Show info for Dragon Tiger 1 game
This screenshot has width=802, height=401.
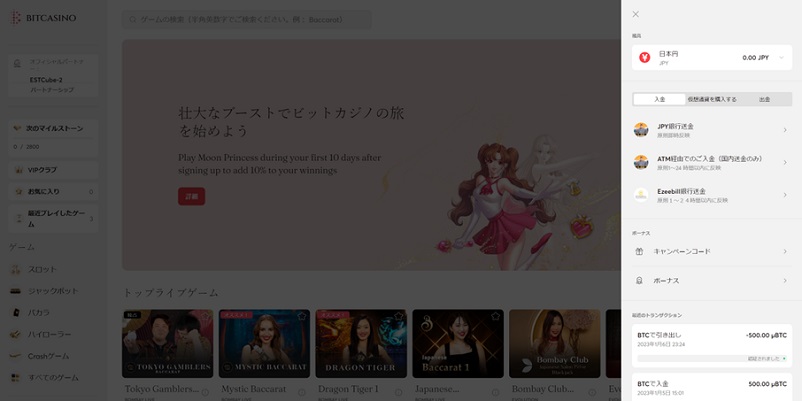point(398,392)
